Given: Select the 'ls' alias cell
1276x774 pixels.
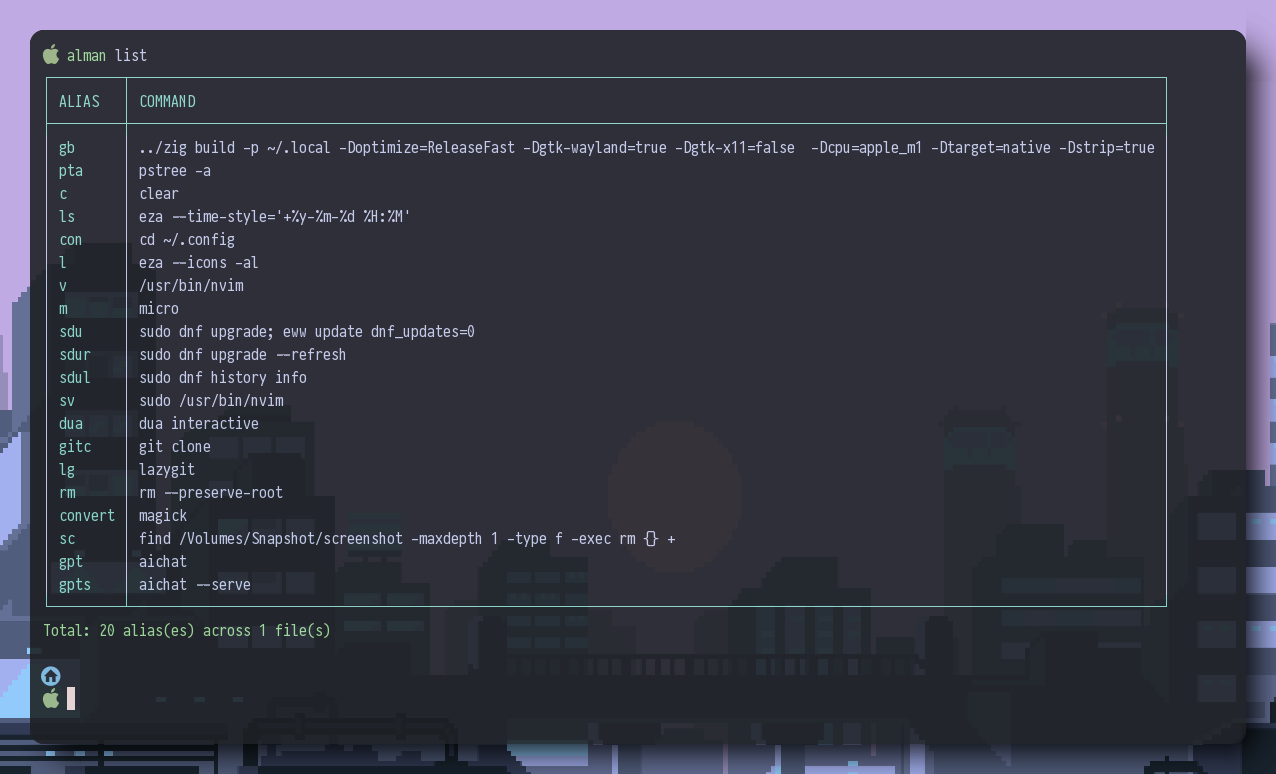Looking at the screenshot, I should point(67,217).
